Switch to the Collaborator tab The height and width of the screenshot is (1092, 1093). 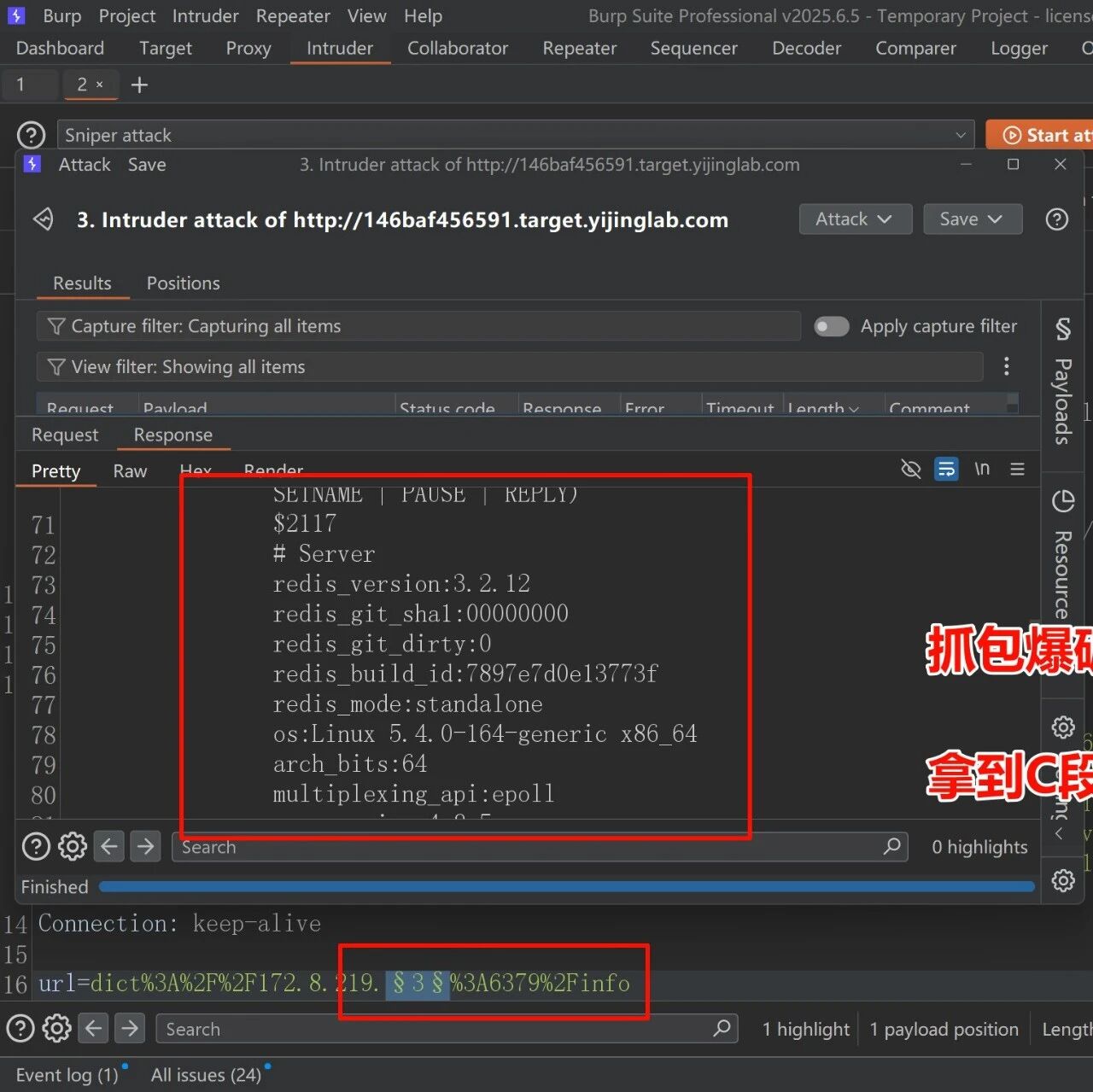tap(458, 49)
